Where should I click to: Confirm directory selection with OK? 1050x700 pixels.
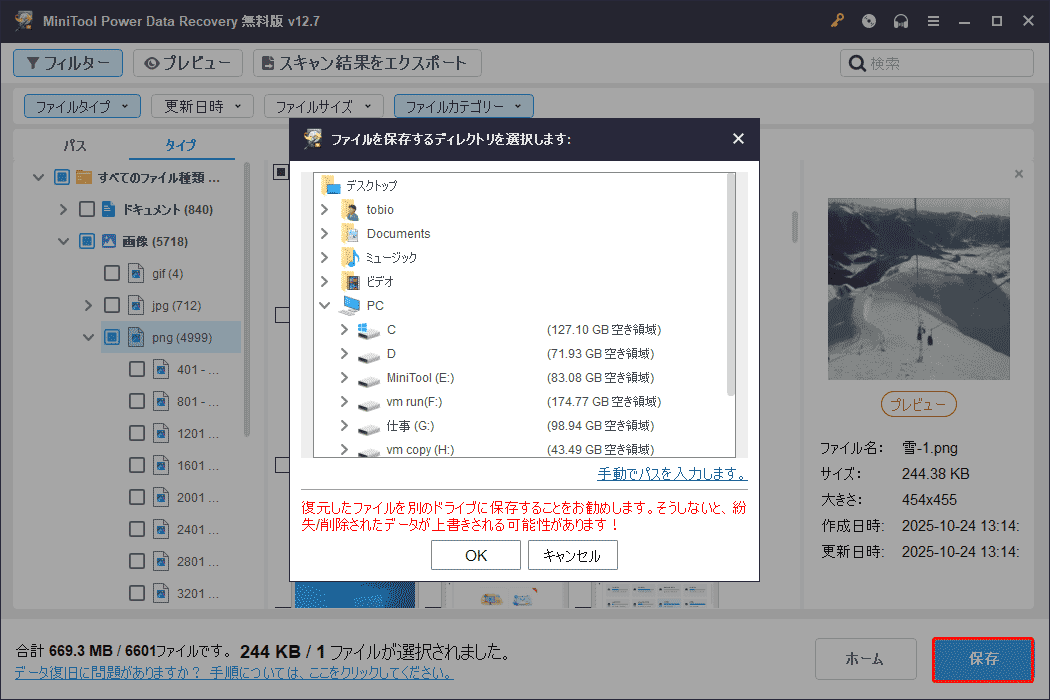(475, 555)
